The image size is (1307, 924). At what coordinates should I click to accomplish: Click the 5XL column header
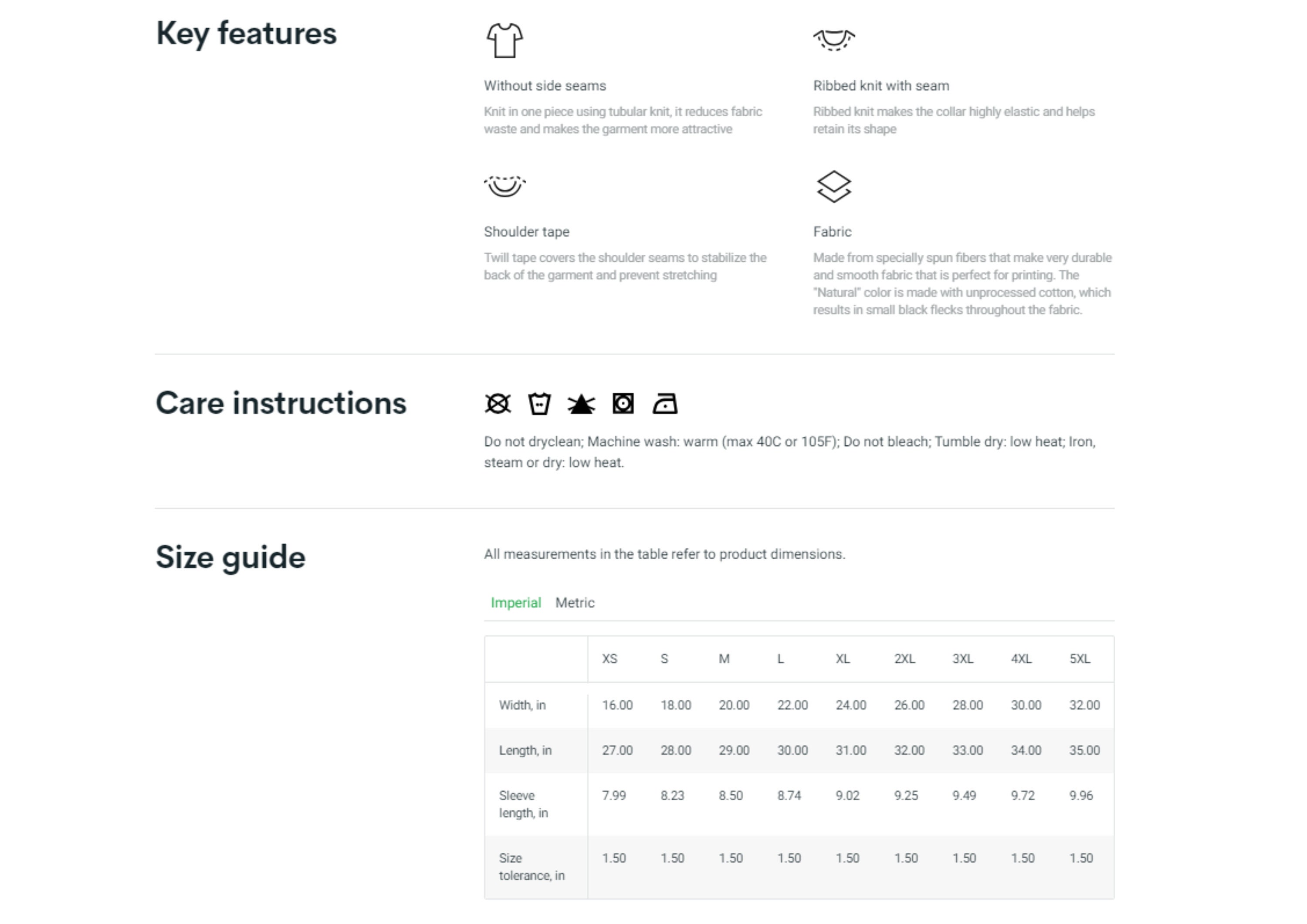tap(1080, 658)
